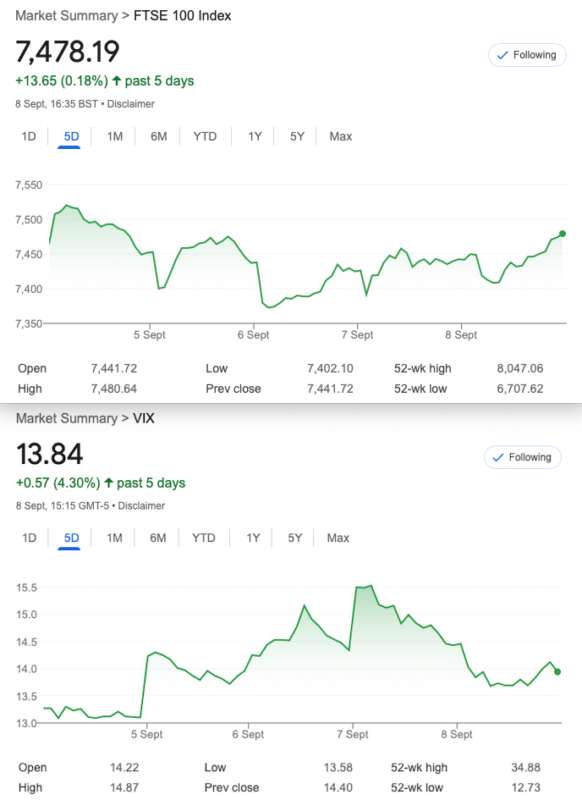
Task: Open Disclaimer link under FTSE 100 price
Action: pyautogui.click(x=131, y=104)
